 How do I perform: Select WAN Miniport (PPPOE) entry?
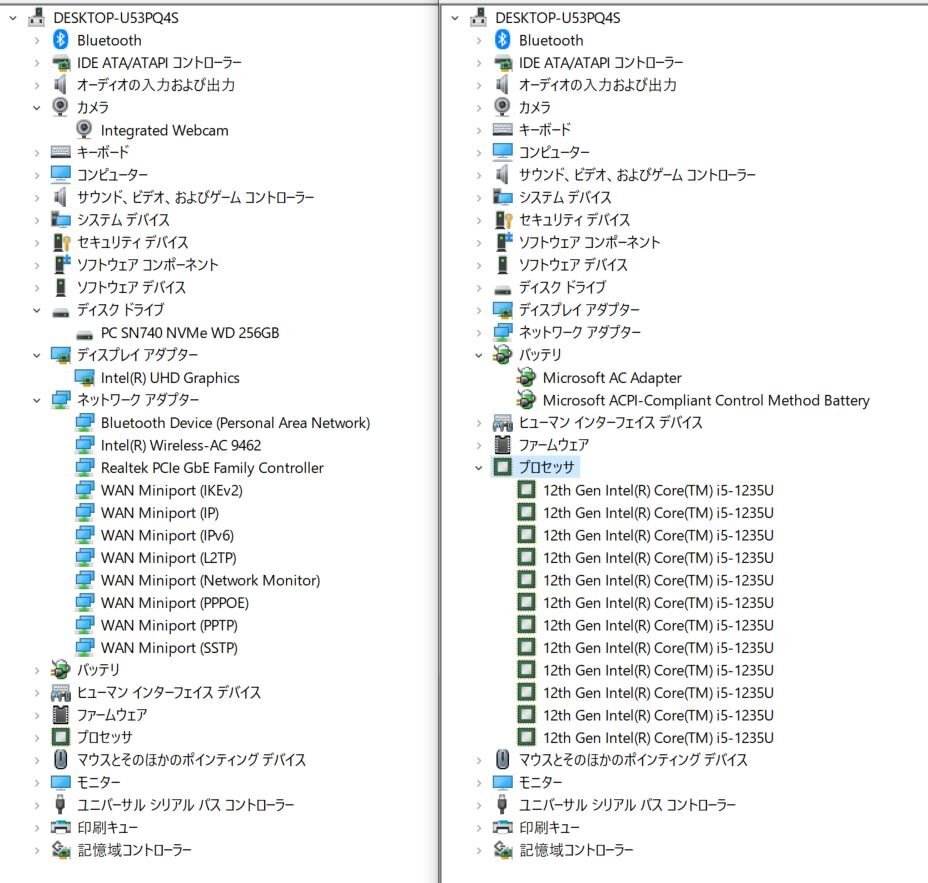click(x=175, y=602)
